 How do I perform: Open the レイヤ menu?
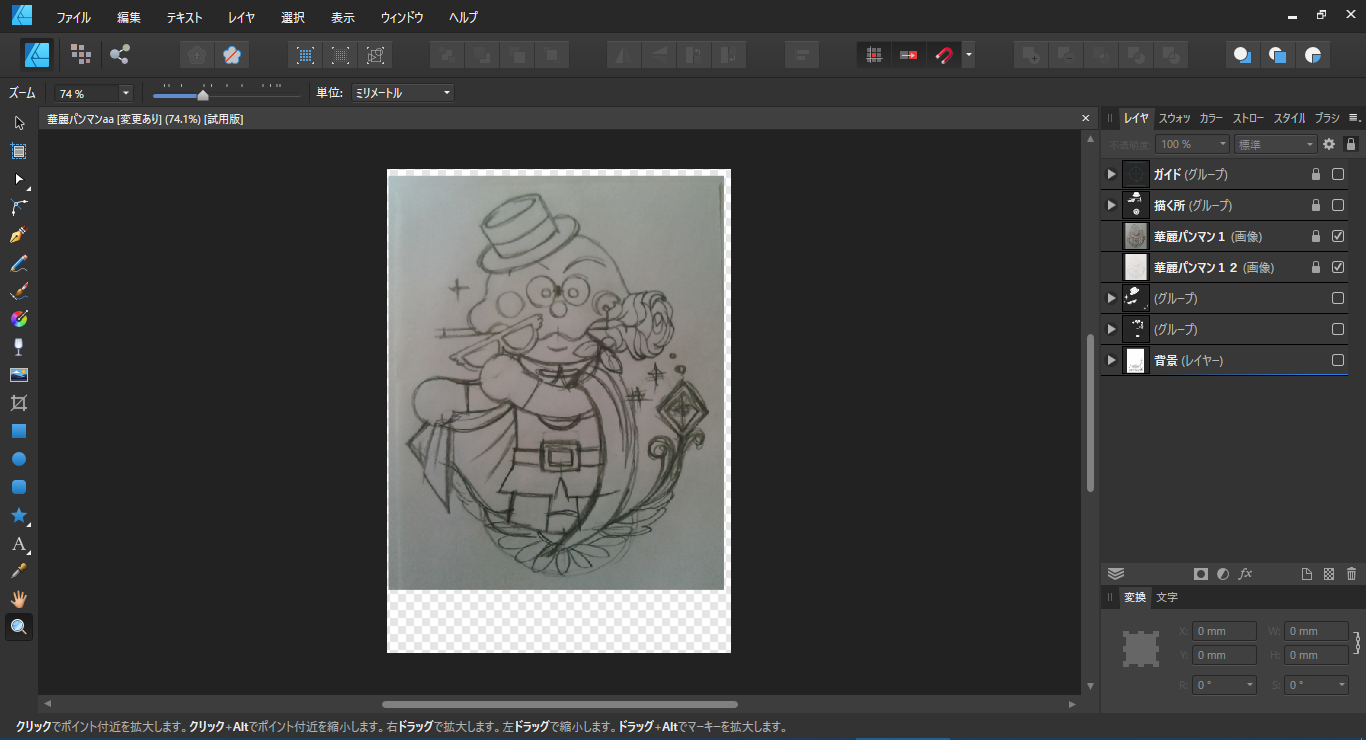[x=241, y=17]
